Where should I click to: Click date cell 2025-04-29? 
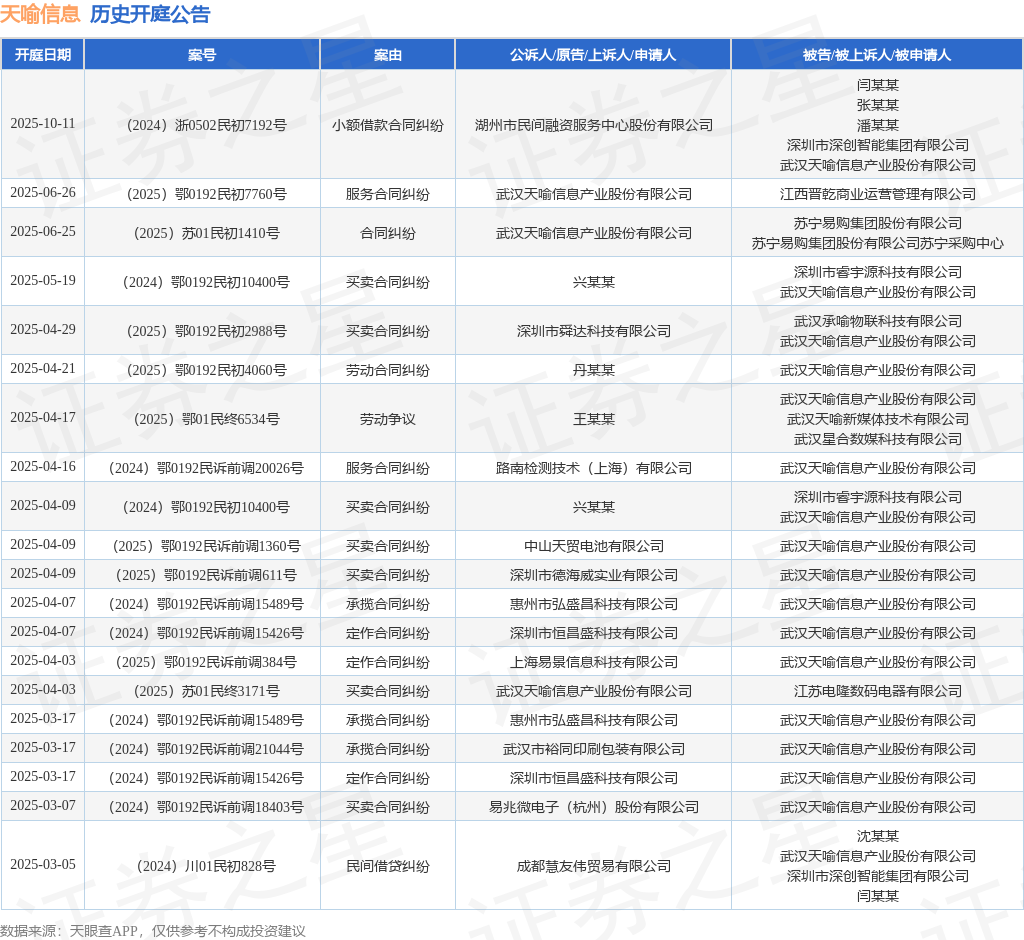[x=42, y=330]
